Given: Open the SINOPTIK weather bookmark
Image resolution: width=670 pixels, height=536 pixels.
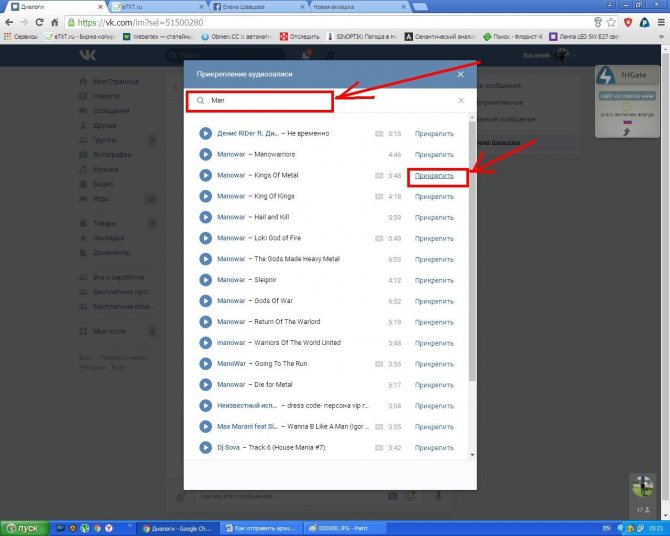Looking at the screenshot, I should pos(362,37).
